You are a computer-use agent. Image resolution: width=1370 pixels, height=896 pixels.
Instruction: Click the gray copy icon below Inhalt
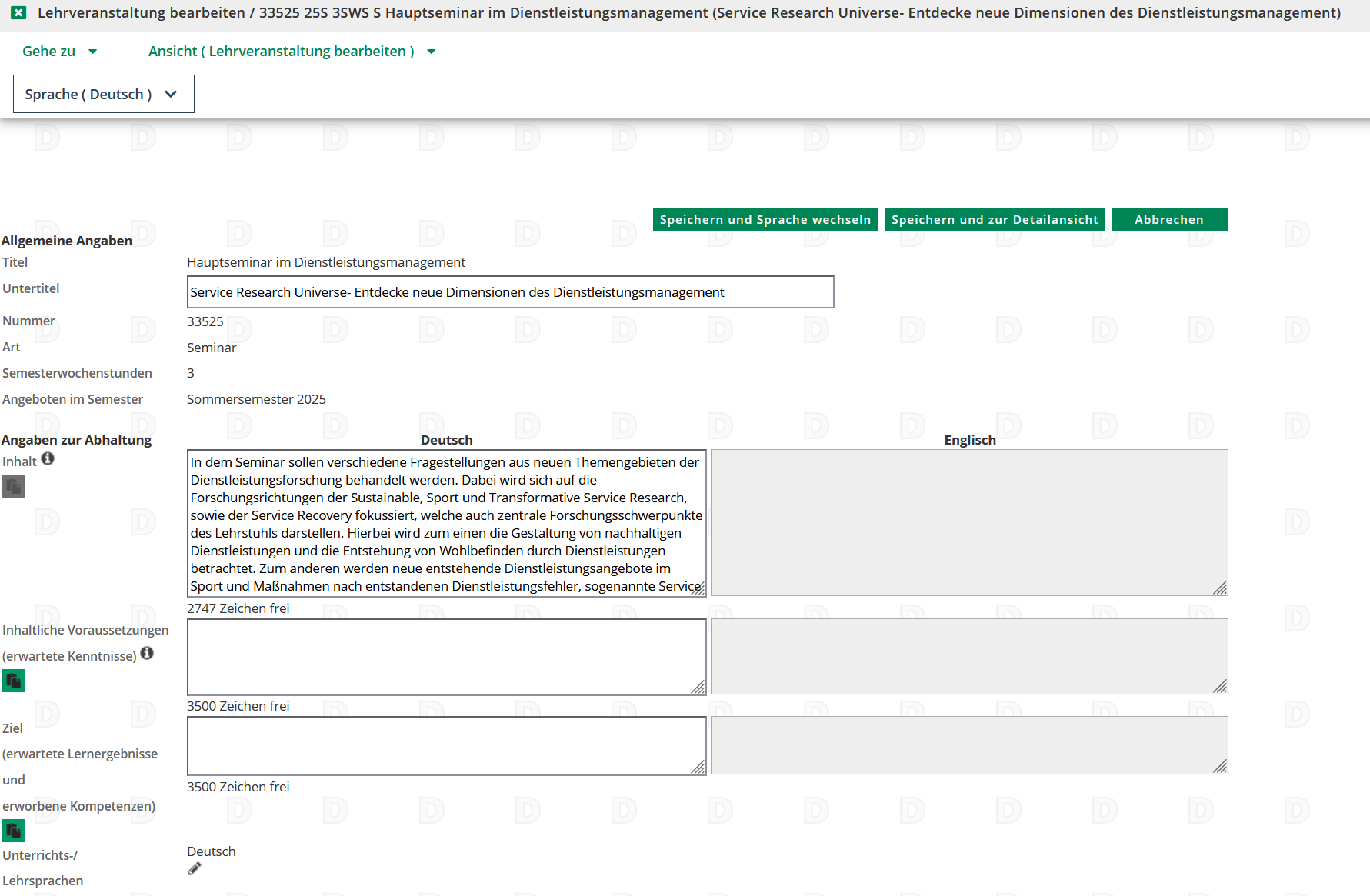tap(14, 486)
